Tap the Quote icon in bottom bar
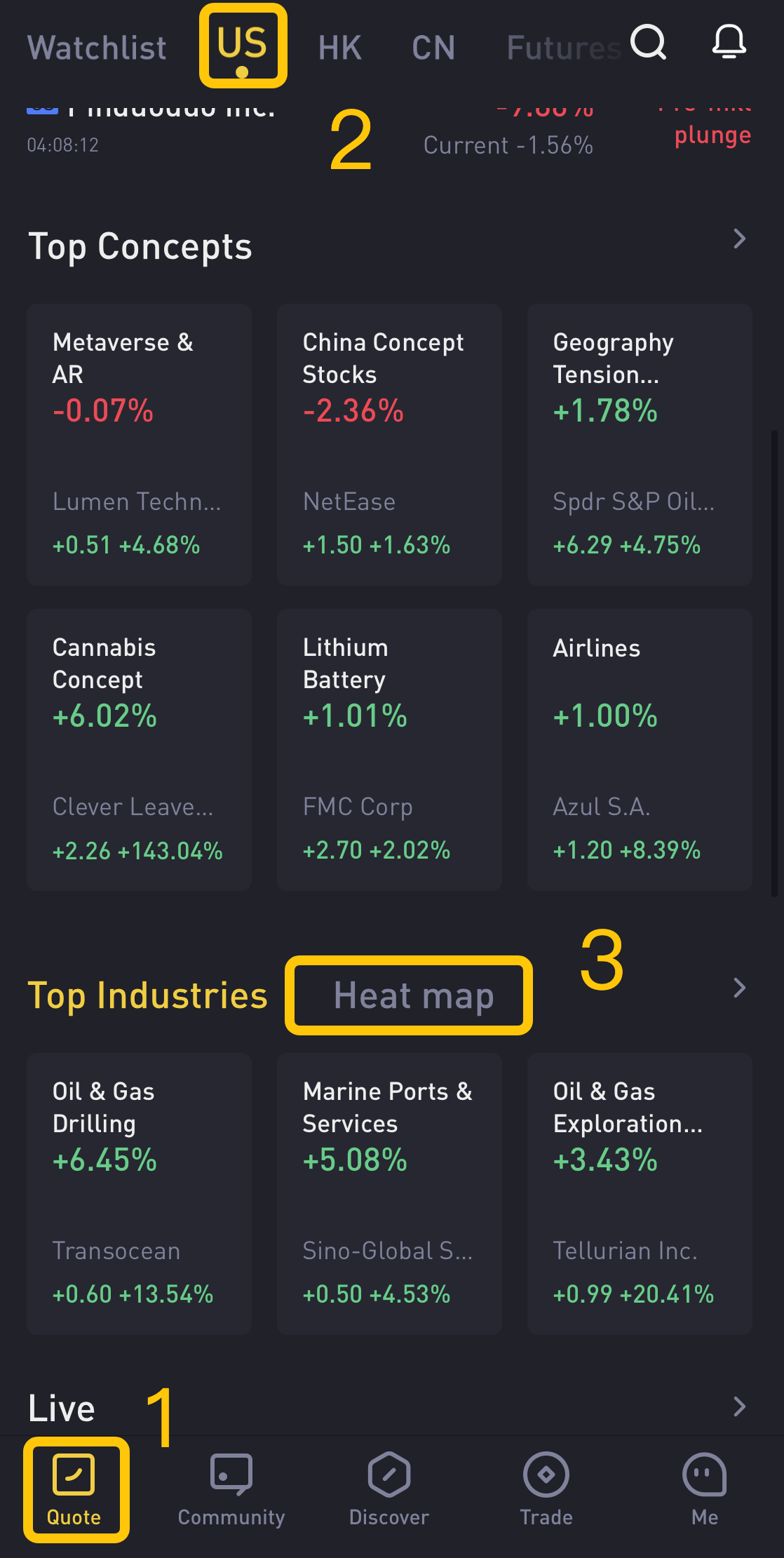The height and width of the screenshot is (1558, 784). point(74,1476)
